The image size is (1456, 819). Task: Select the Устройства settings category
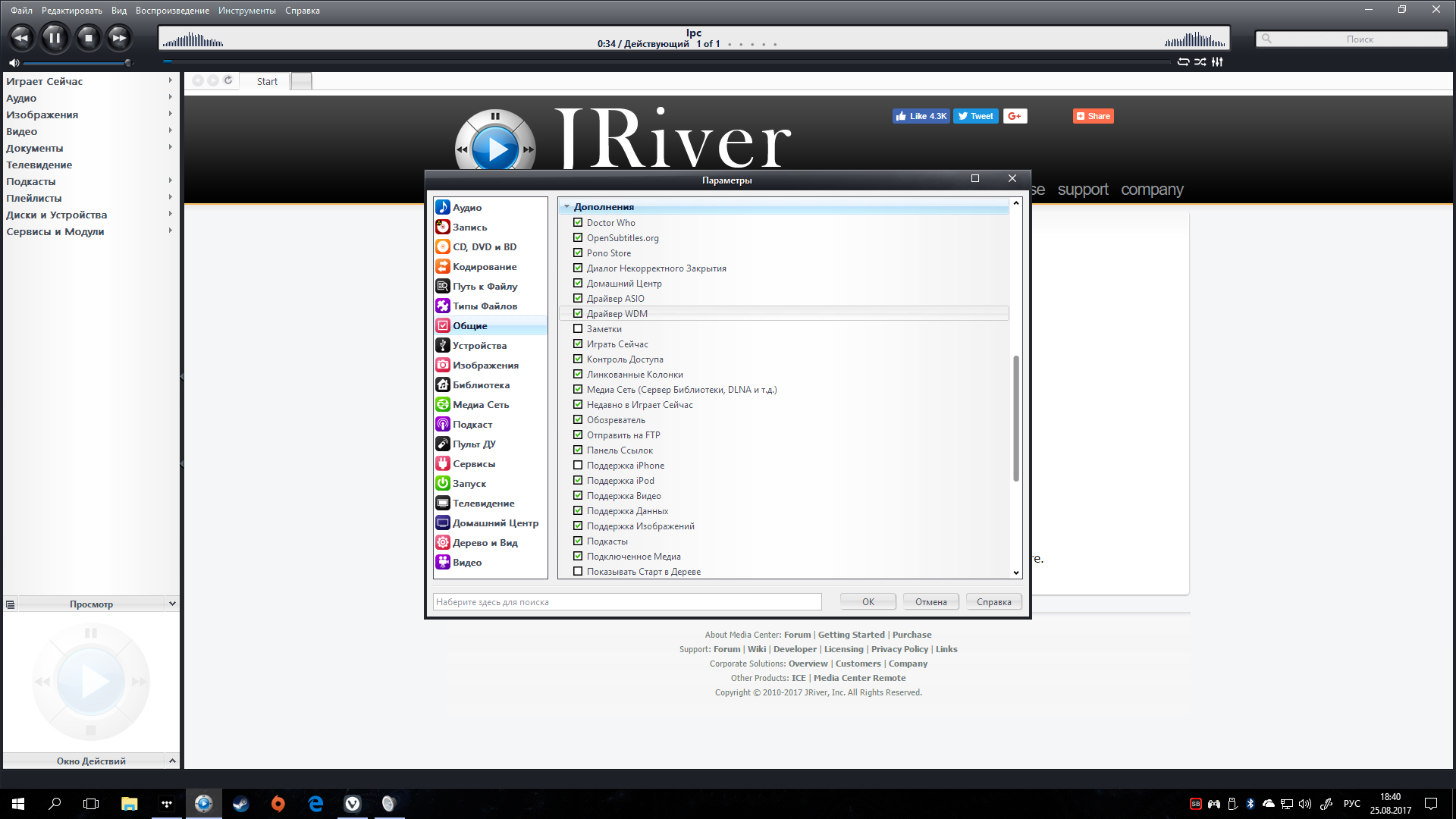[x=490, y=345]
